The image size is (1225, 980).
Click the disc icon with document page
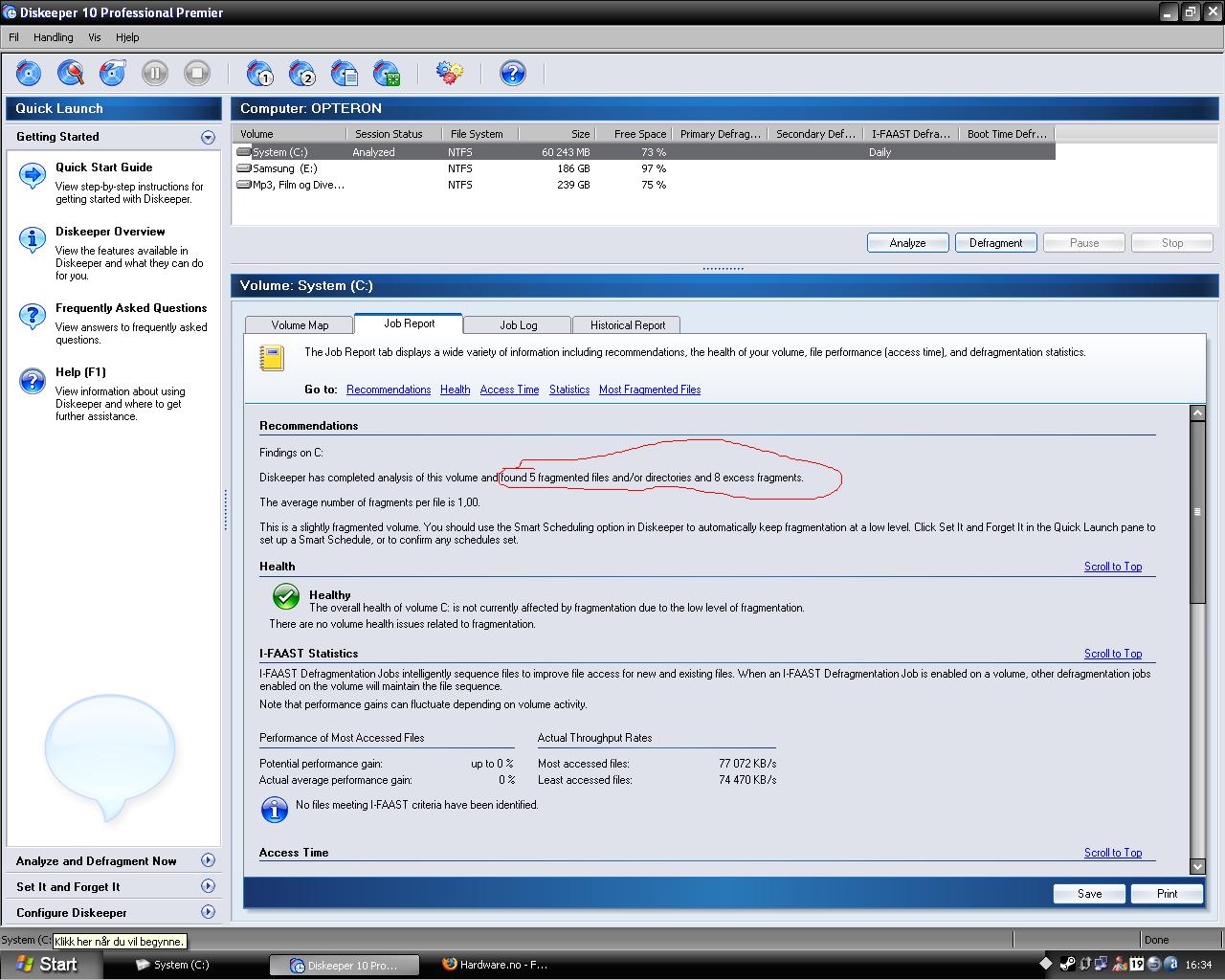(x=345, y=73)
